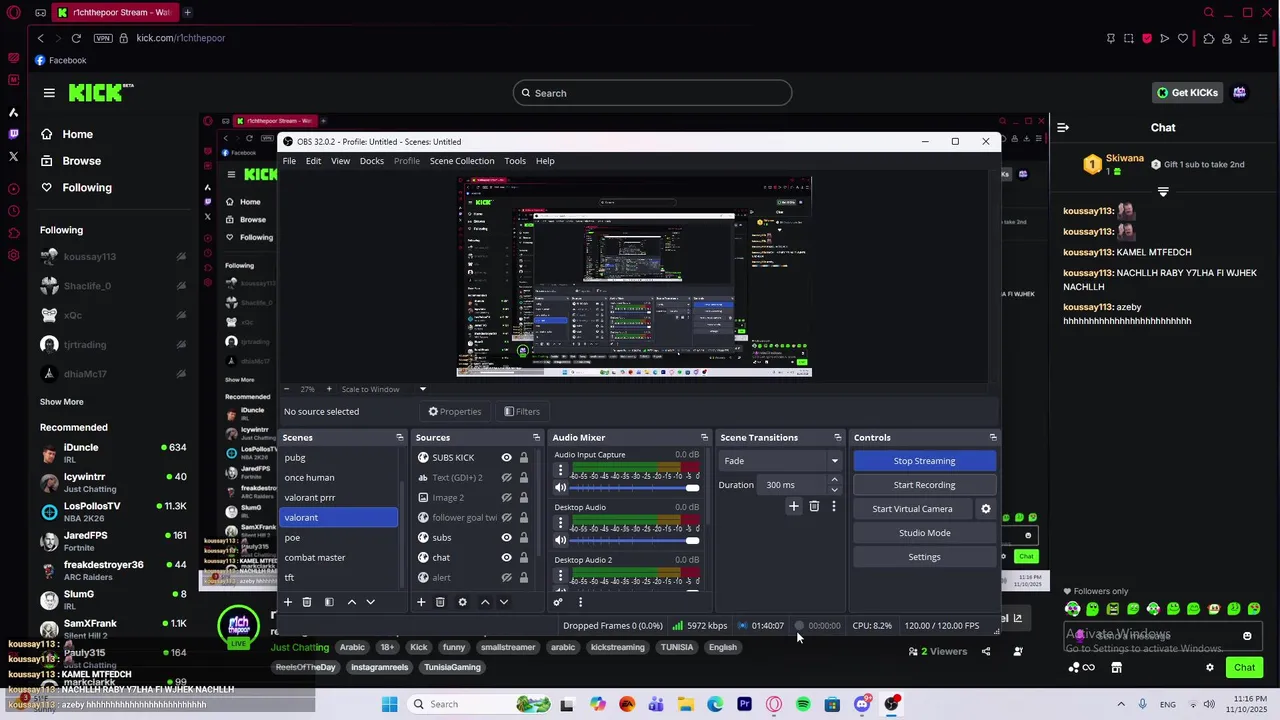This screenshot has width=1280, height=720.
Task: Adjust the Desktop Audio volume slider
Action: (x=634, y=540)
